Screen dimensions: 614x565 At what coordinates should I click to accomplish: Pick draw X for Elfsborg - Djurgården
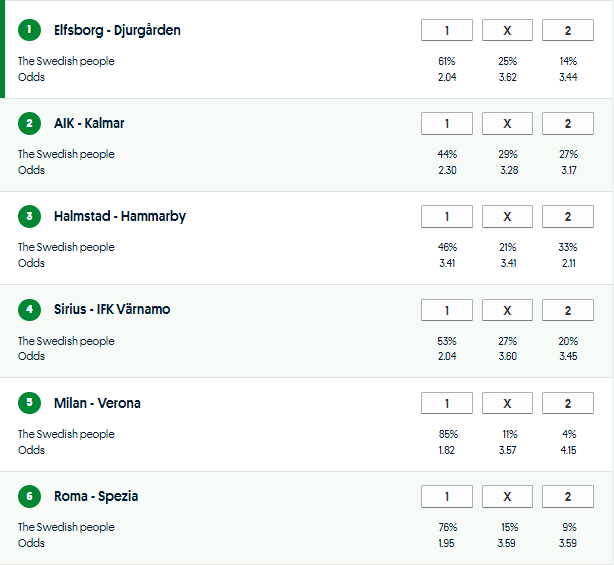[507, 31]
